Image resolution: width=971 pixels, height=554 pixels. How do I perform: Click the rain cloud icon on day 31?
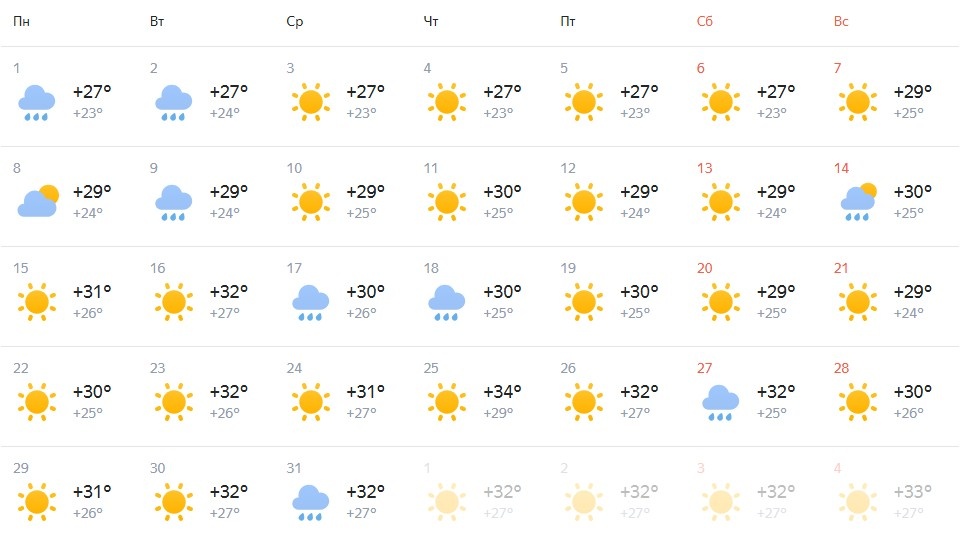click(310, 503)
